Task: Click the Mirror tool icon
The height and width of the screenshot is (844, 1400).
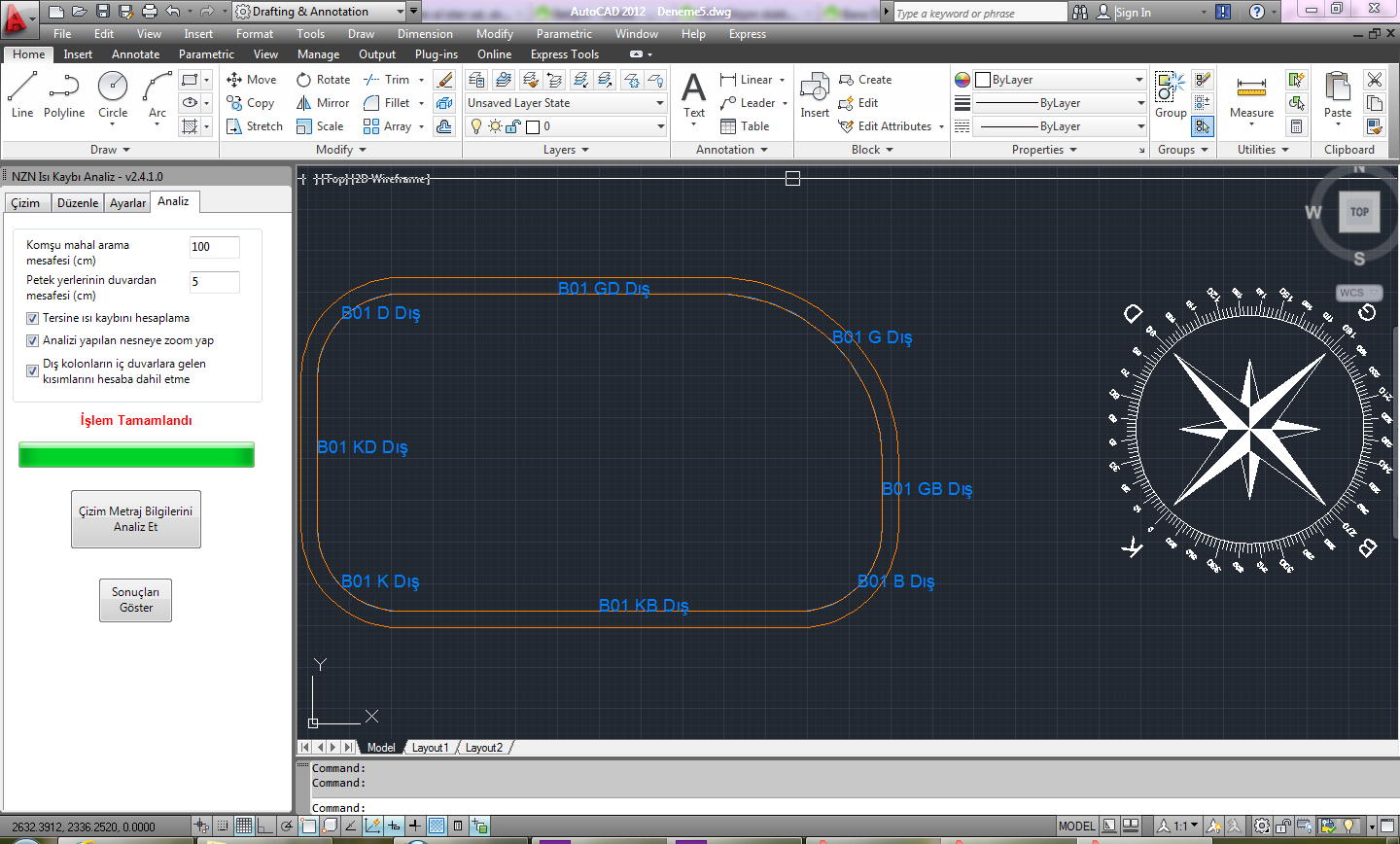Action: (304, 103)
